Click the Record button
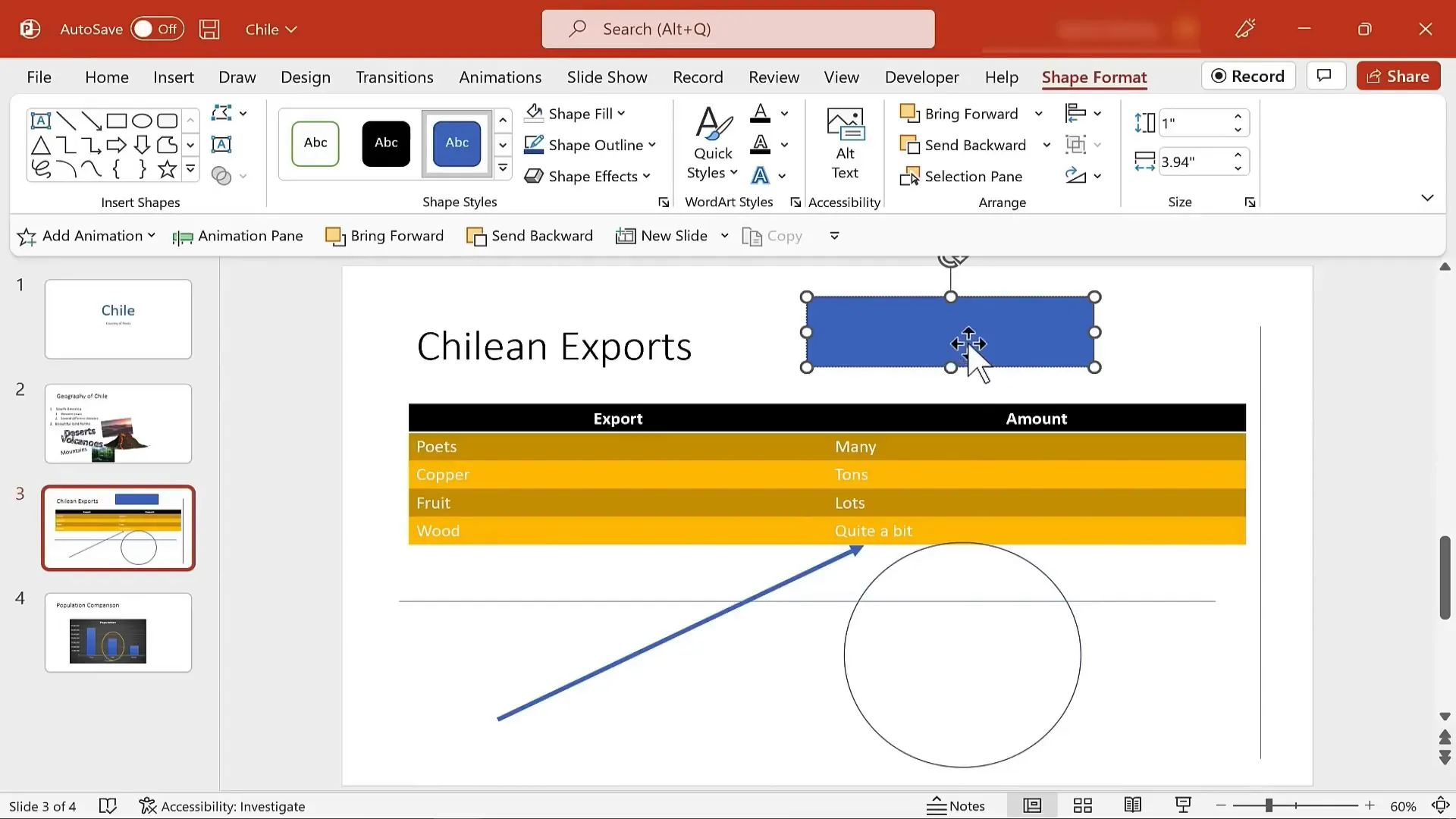The image size is (1456, 819). [x=1248, y=76]
